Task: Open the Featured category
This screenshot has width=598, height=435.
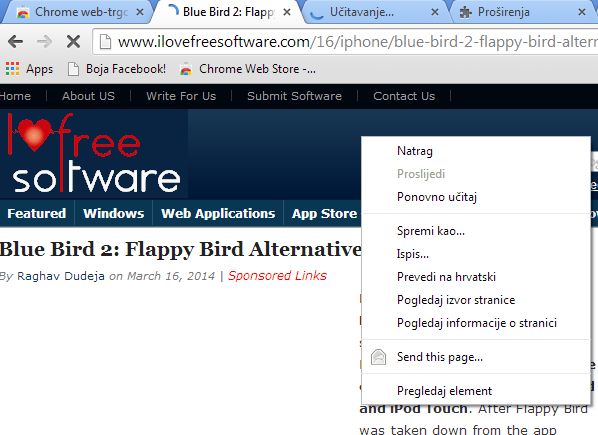Action: pyautogui.click(x=37, y=213)
